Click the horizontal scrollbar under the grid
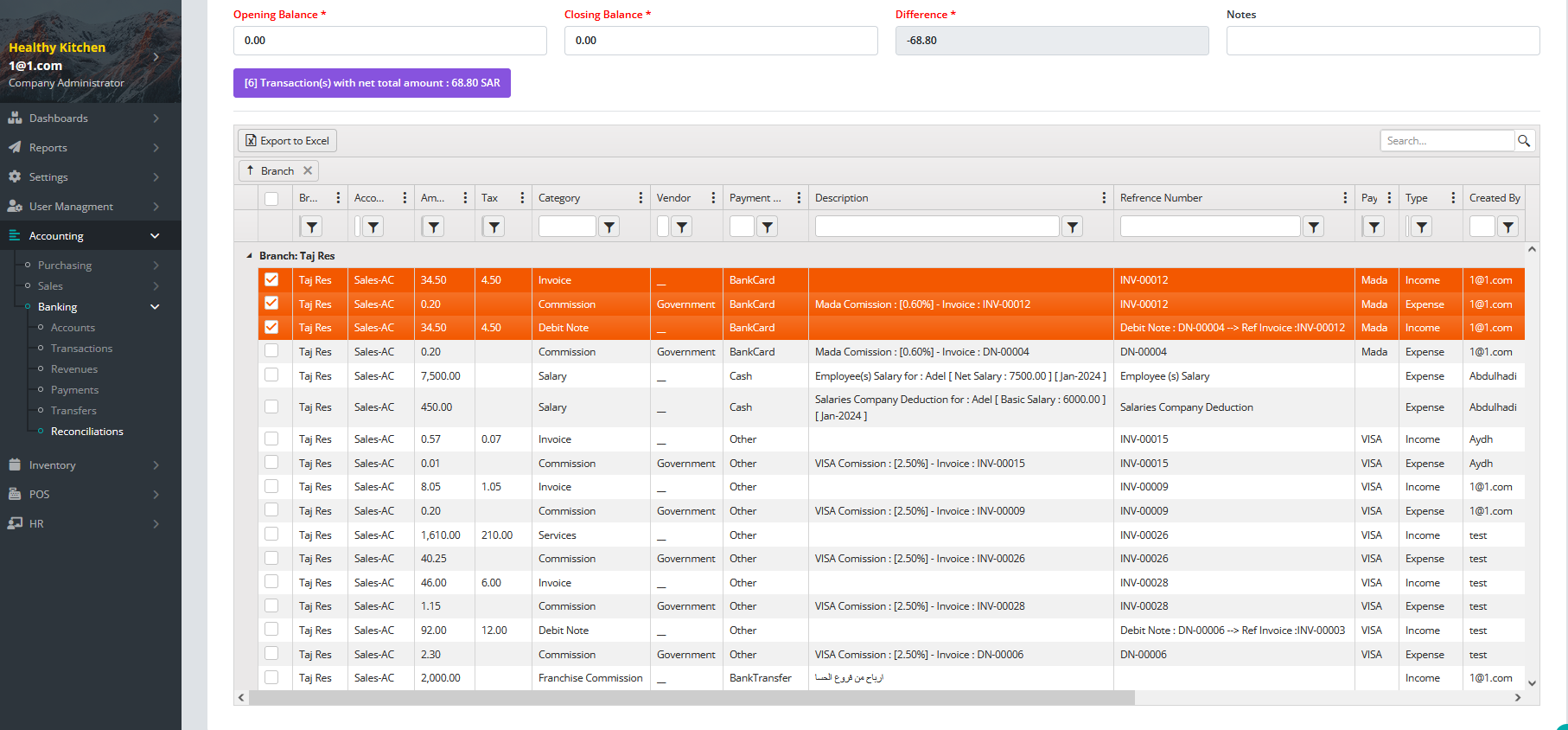The width and height of the screenshot is (1568, 730). [692, 698]
